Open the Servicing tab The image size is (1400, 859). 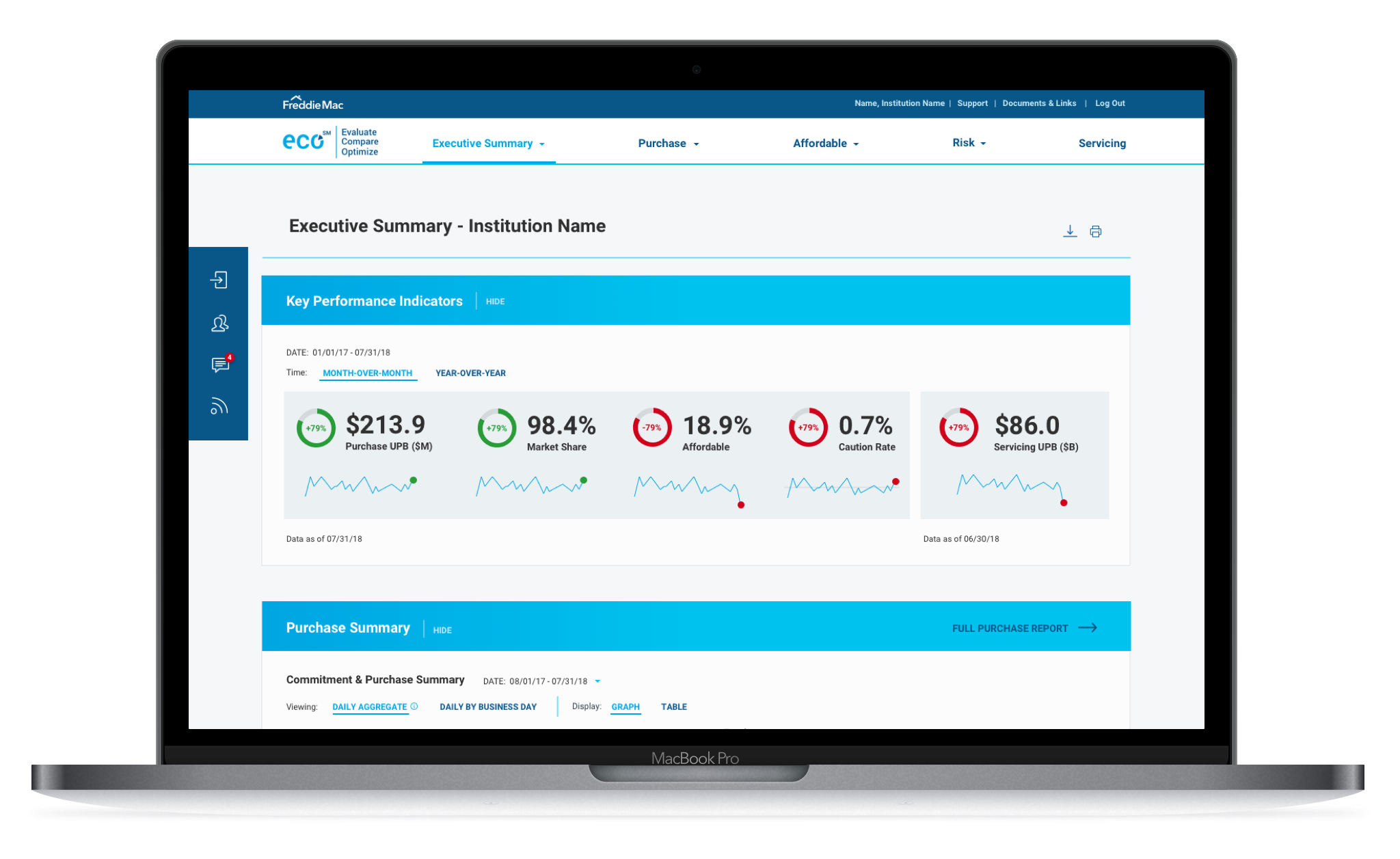(x=1102, y=144)
